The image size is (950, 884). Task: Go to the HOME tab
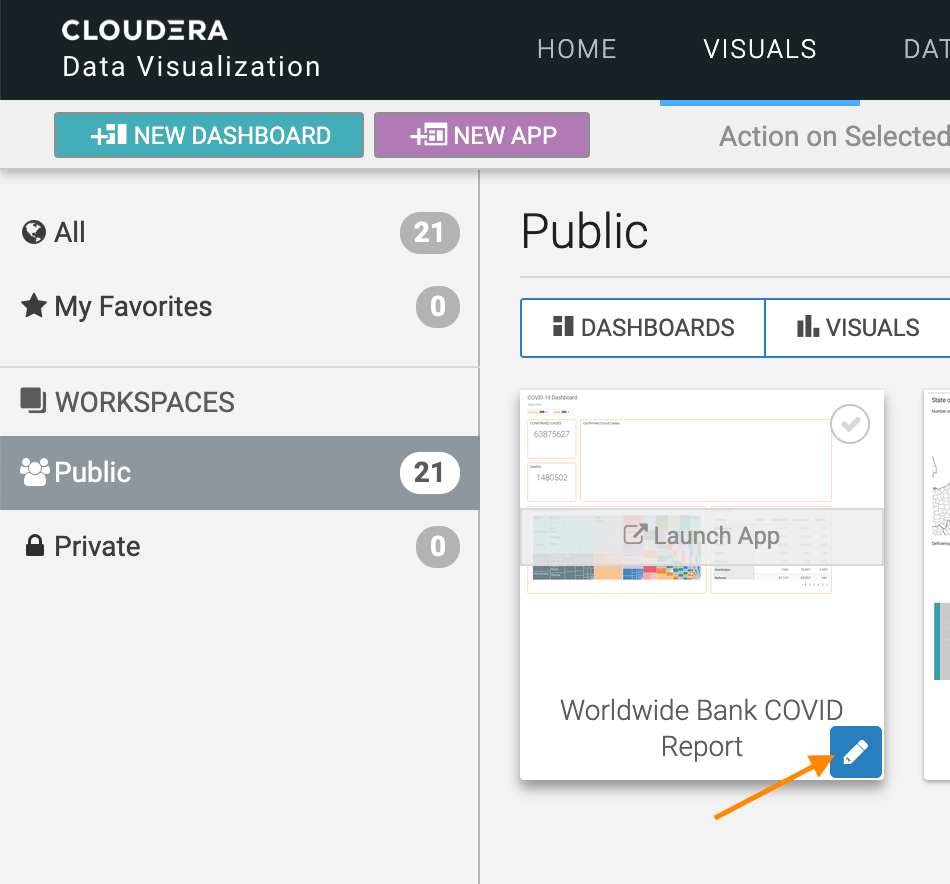click(577, 49)
